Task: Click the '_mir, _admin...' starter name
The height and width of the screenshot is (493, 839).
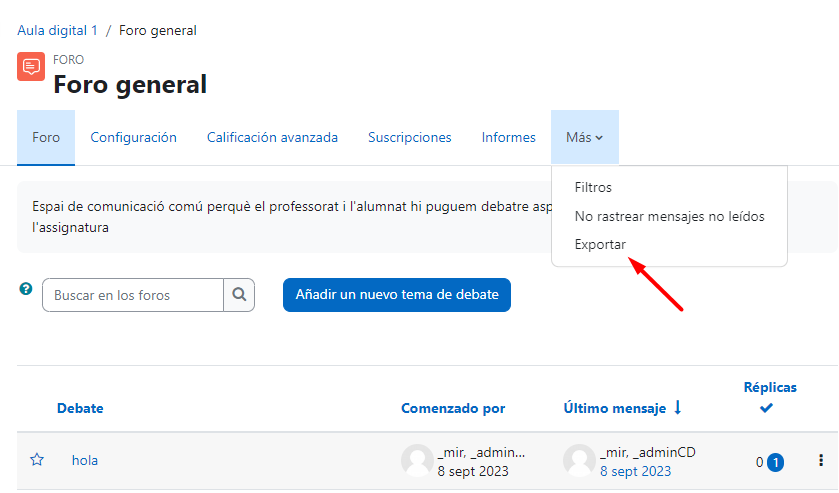Action: click(x=481, y=452)
